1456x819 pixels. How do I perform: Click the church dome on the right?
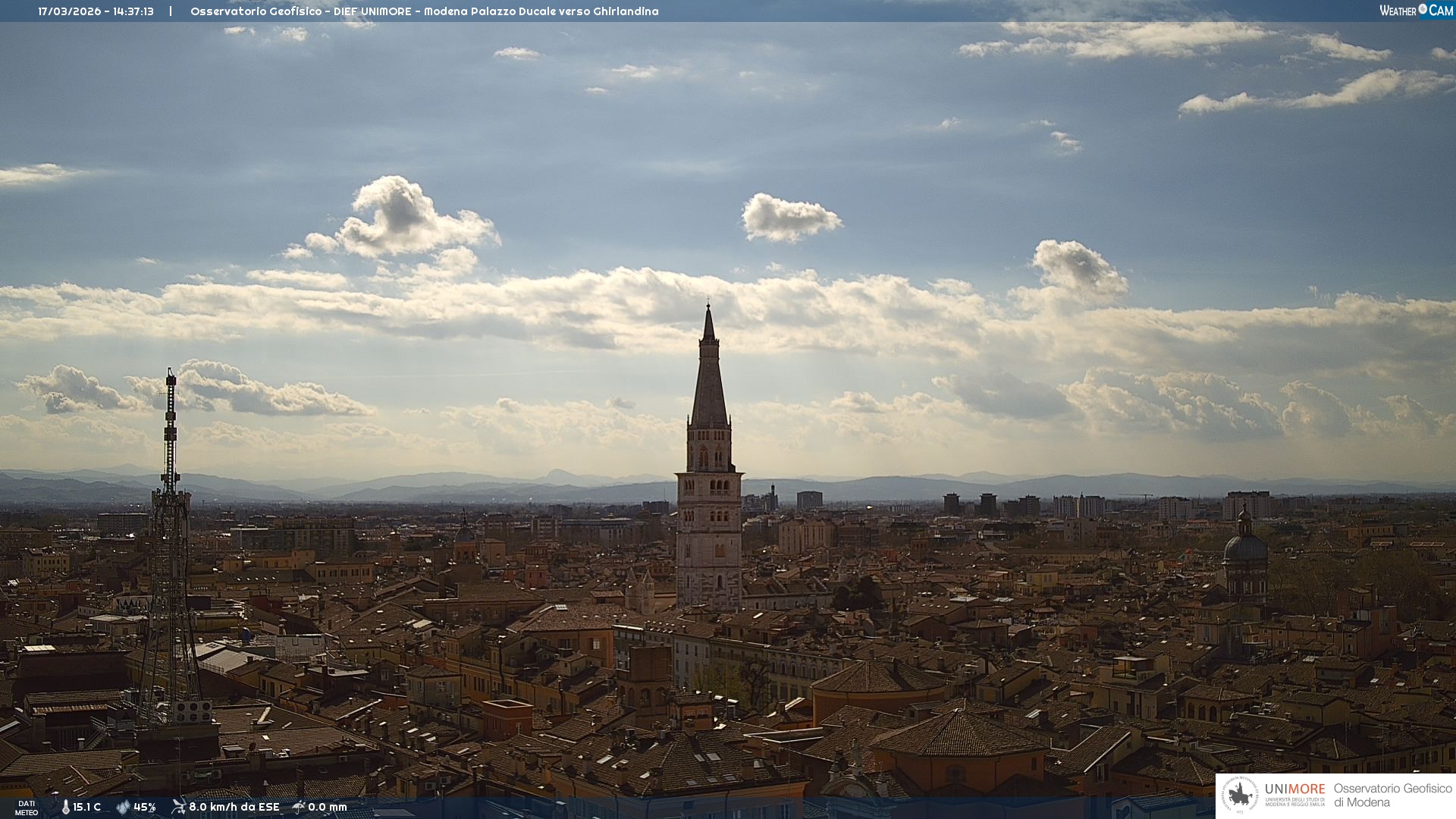click(1244, 546)
